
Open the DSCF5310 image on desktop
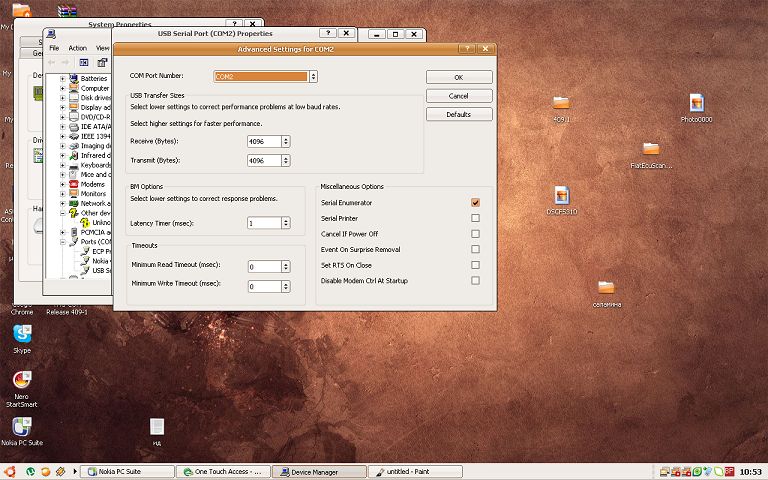pyautogui.click(x=561, y=195)
